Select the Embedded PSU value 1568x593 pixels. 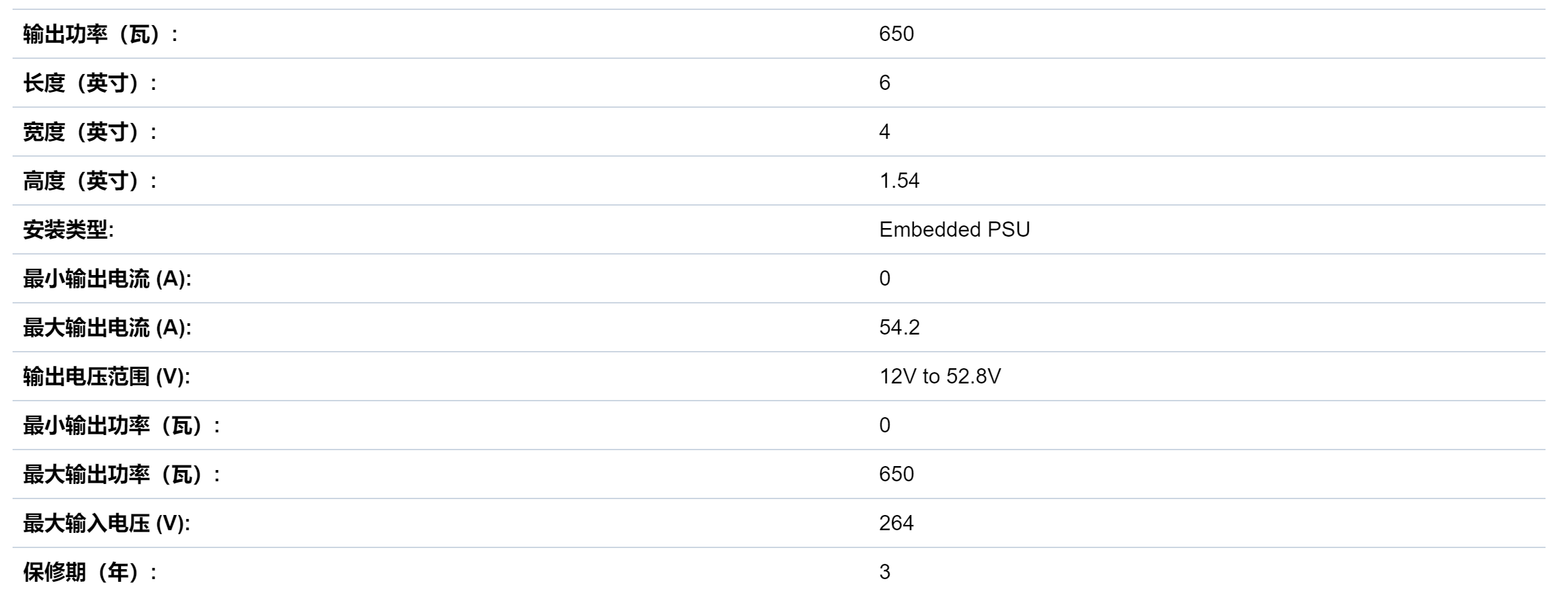click(x=954, y=229)
